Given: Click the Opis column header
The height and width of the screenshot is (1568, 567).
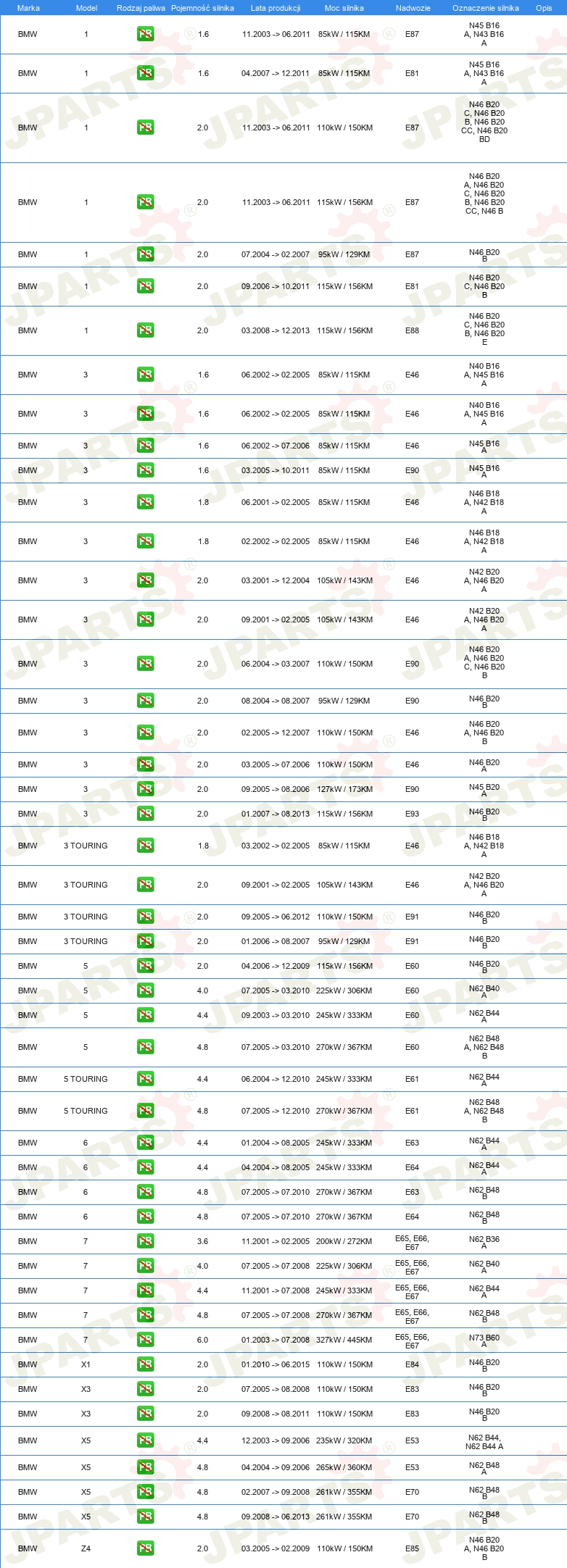Looking at the screenshot, I should [x=544, y=8].
